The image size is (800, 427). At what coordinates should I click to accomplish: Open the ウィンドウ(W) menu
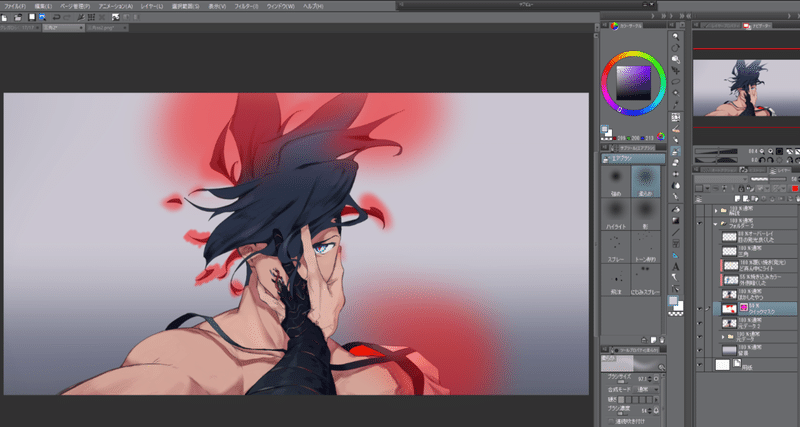pyautogui.click(x=280, y=6)
